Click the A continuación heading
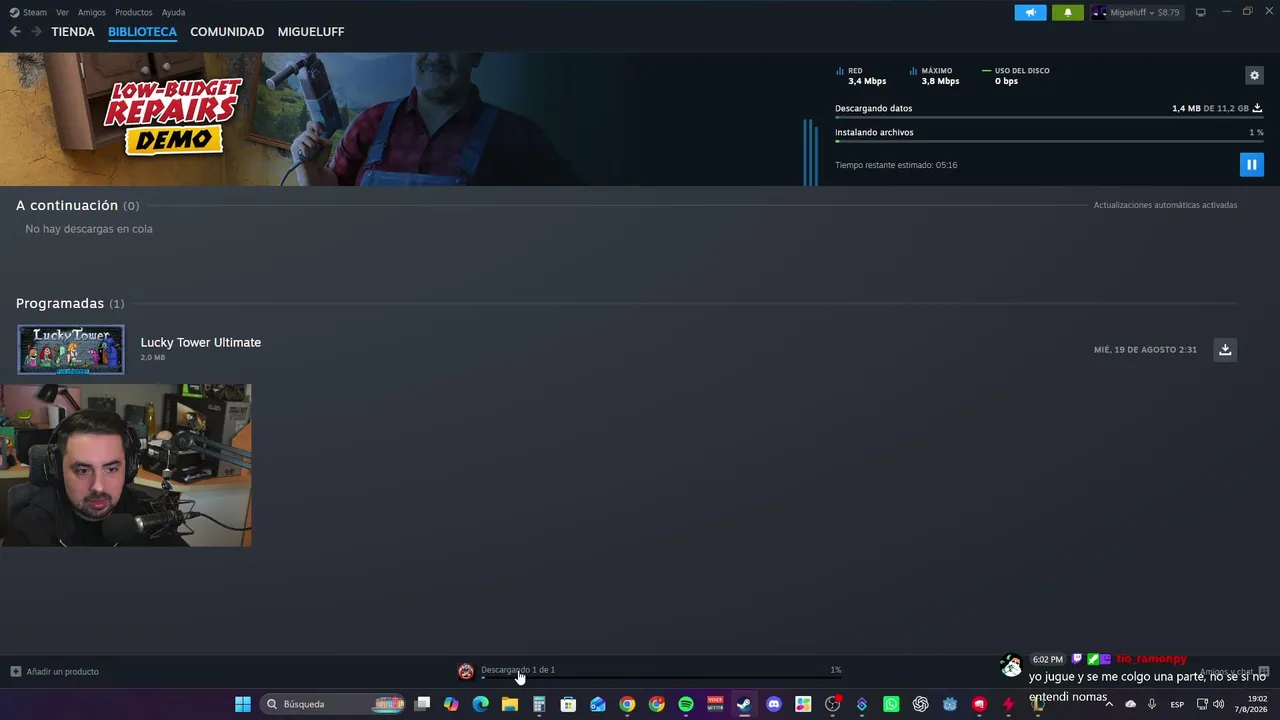 click(67, 205)
